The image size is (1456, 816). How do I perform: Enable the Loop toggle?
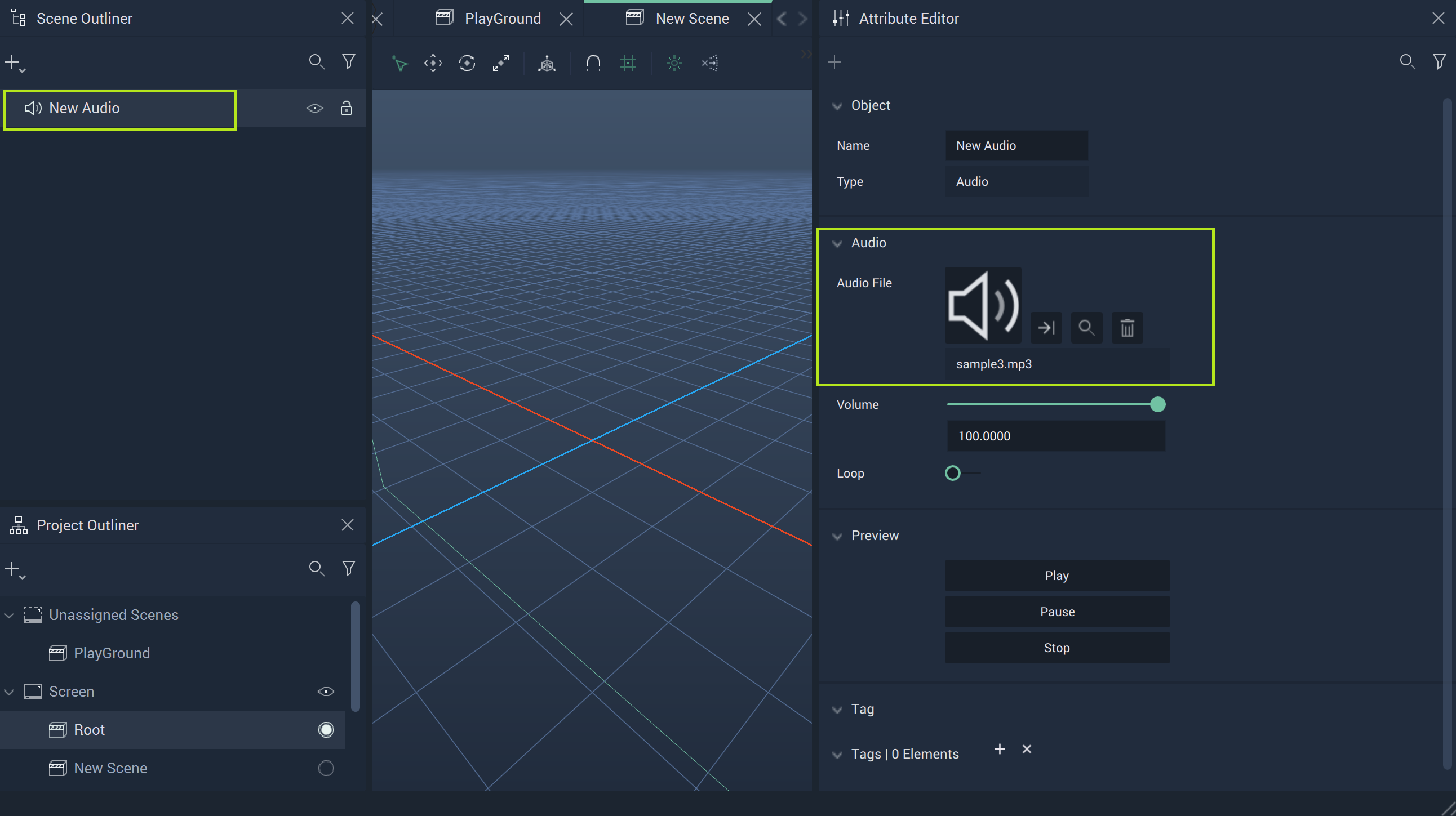click(x=962, y=473)
